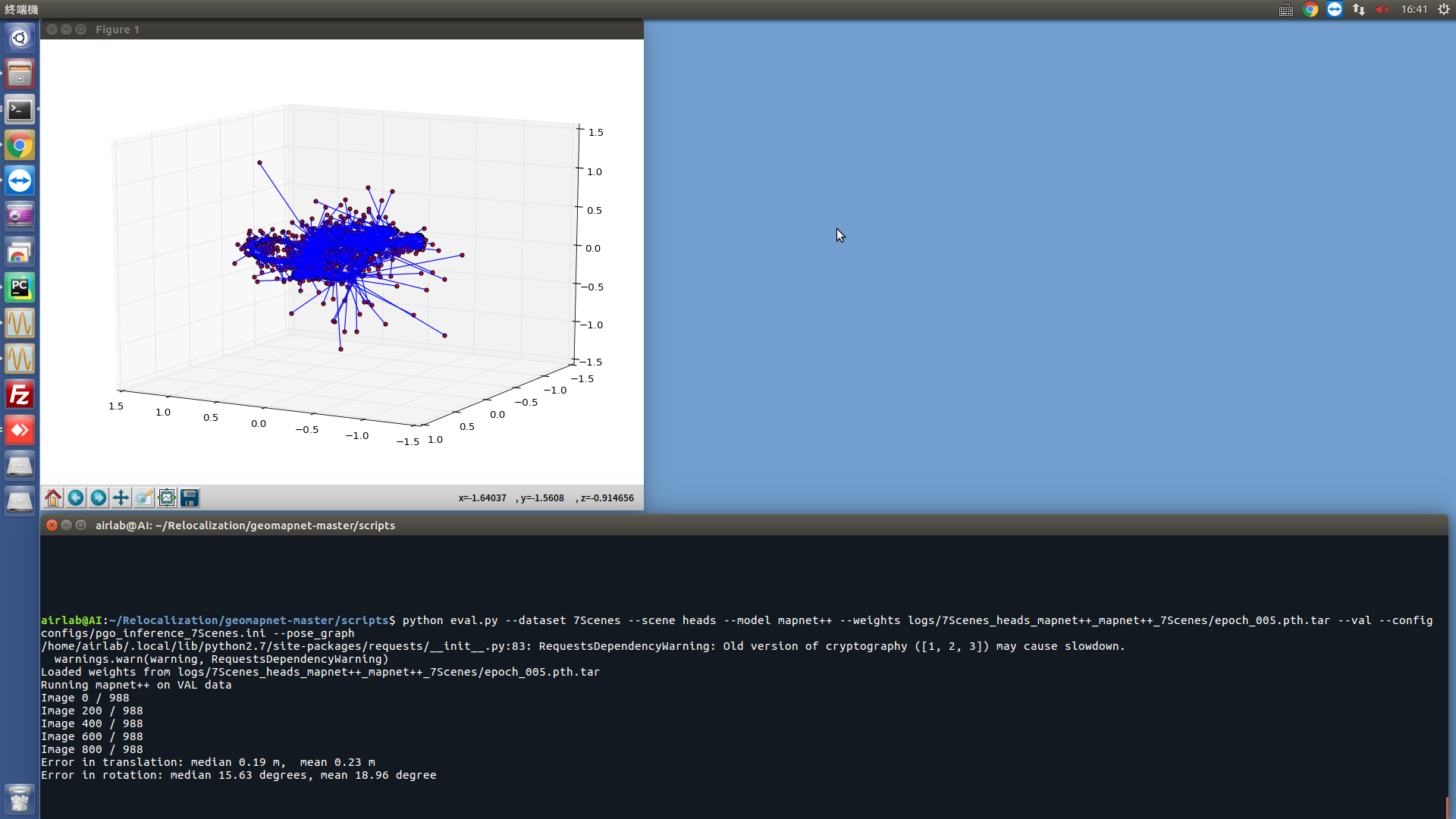
Task: Save the current figure to a file
Action: [190, 498]
